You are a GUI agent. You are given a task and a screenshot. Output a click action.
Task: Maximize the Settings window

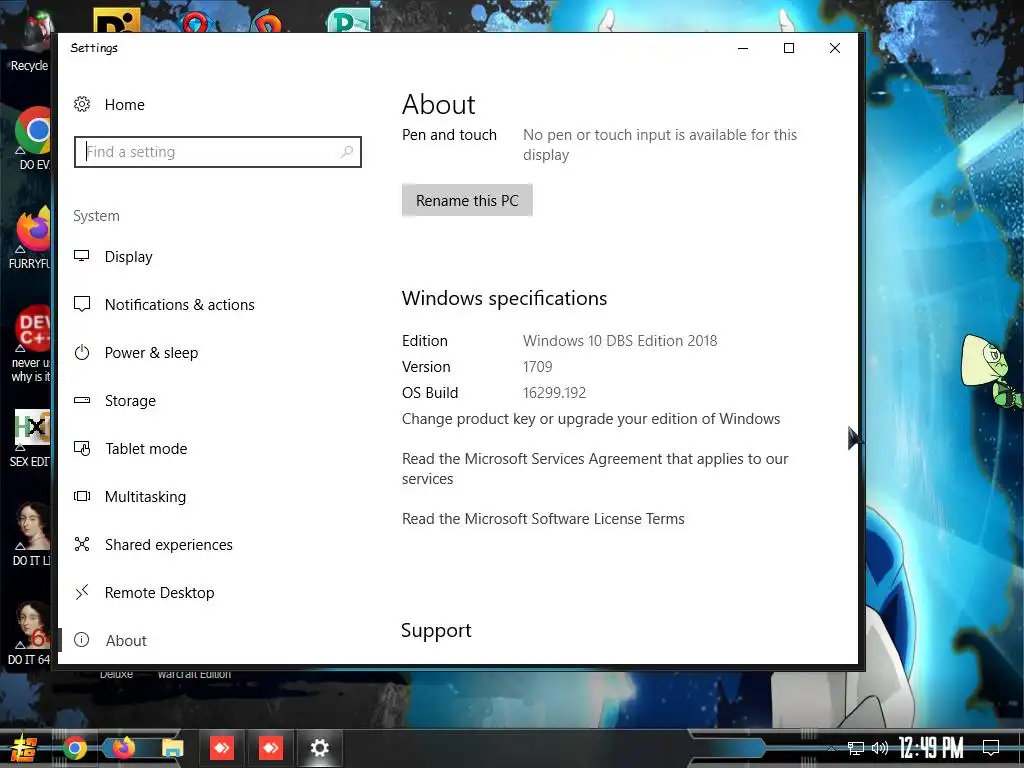coord(789,48)
